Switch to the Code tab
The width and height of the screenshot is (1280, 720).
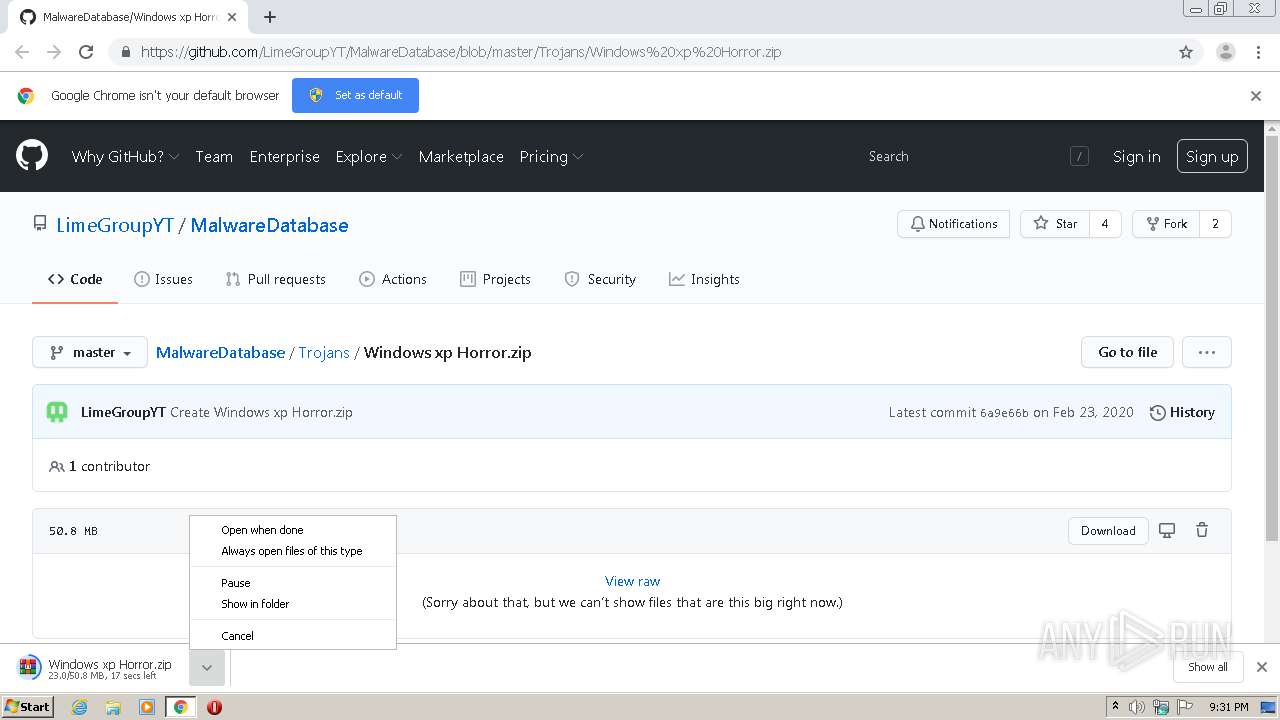[x=75, y=279]
